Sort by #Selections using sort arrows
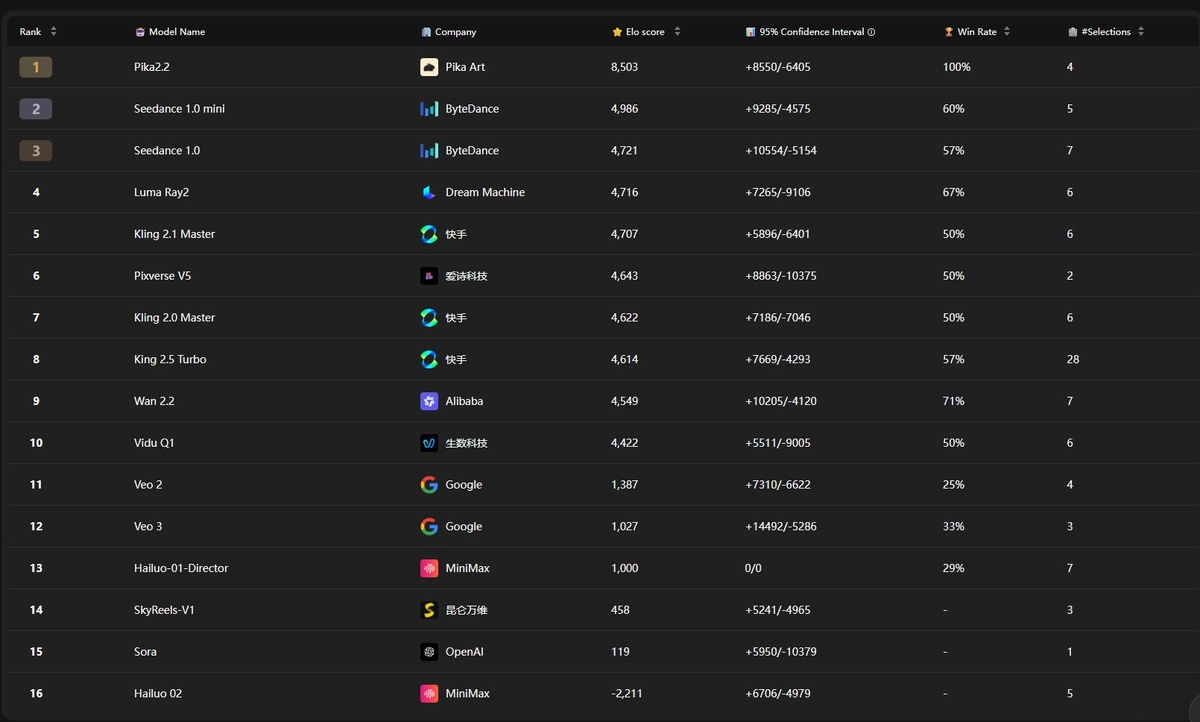Image resolution: width=1200 pixels, height=722 pixels. click(1141, 32)
